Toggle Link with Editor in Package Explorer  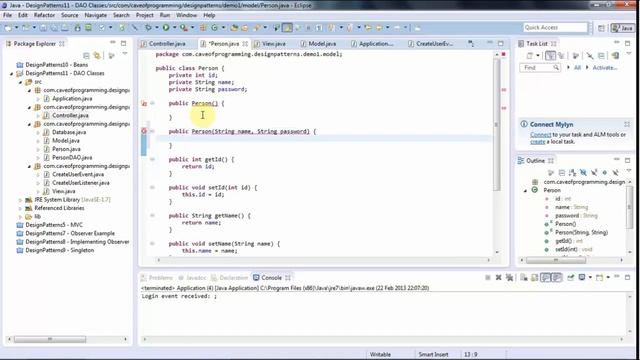coord(97,55)
